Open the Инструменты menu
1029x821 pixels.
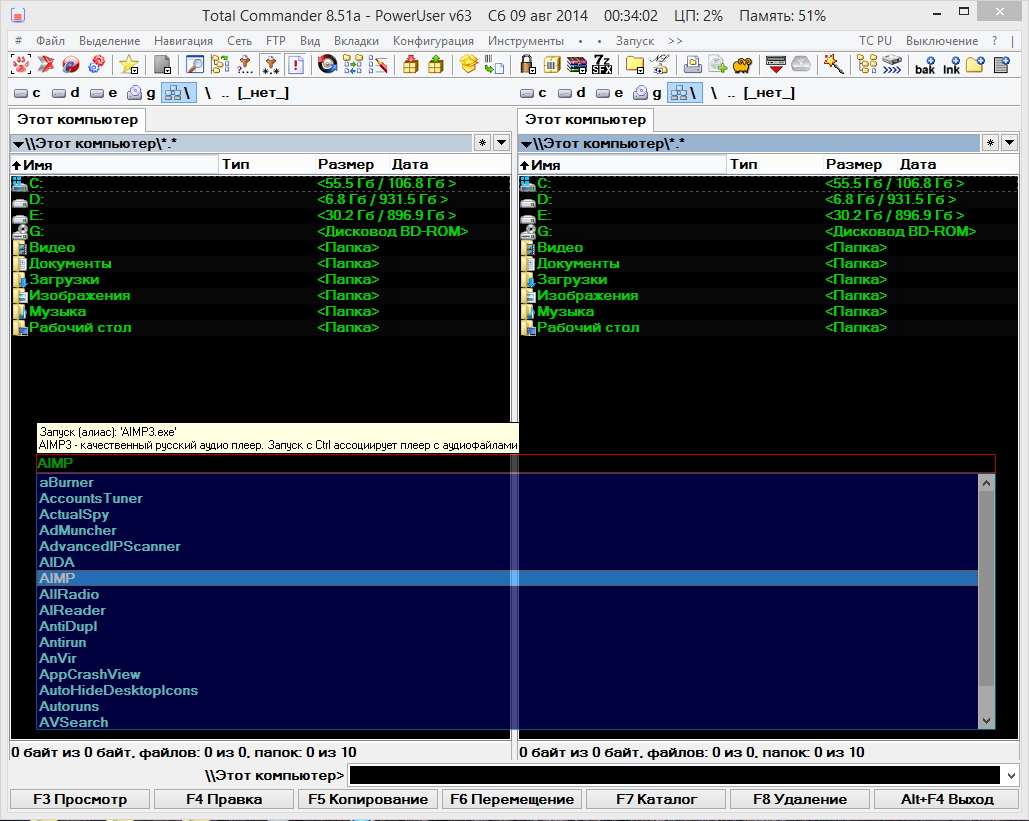point(526,41)
